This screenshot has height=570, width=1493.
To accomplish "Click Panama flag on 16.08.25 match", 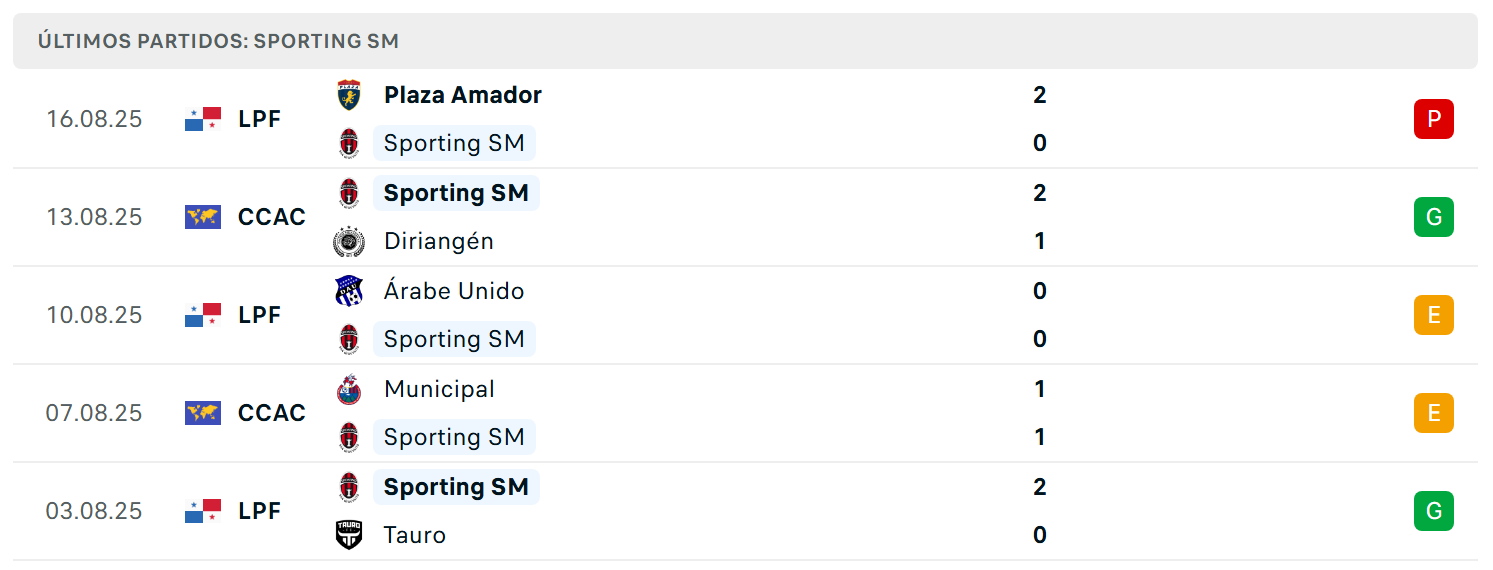I will point(203,119).
